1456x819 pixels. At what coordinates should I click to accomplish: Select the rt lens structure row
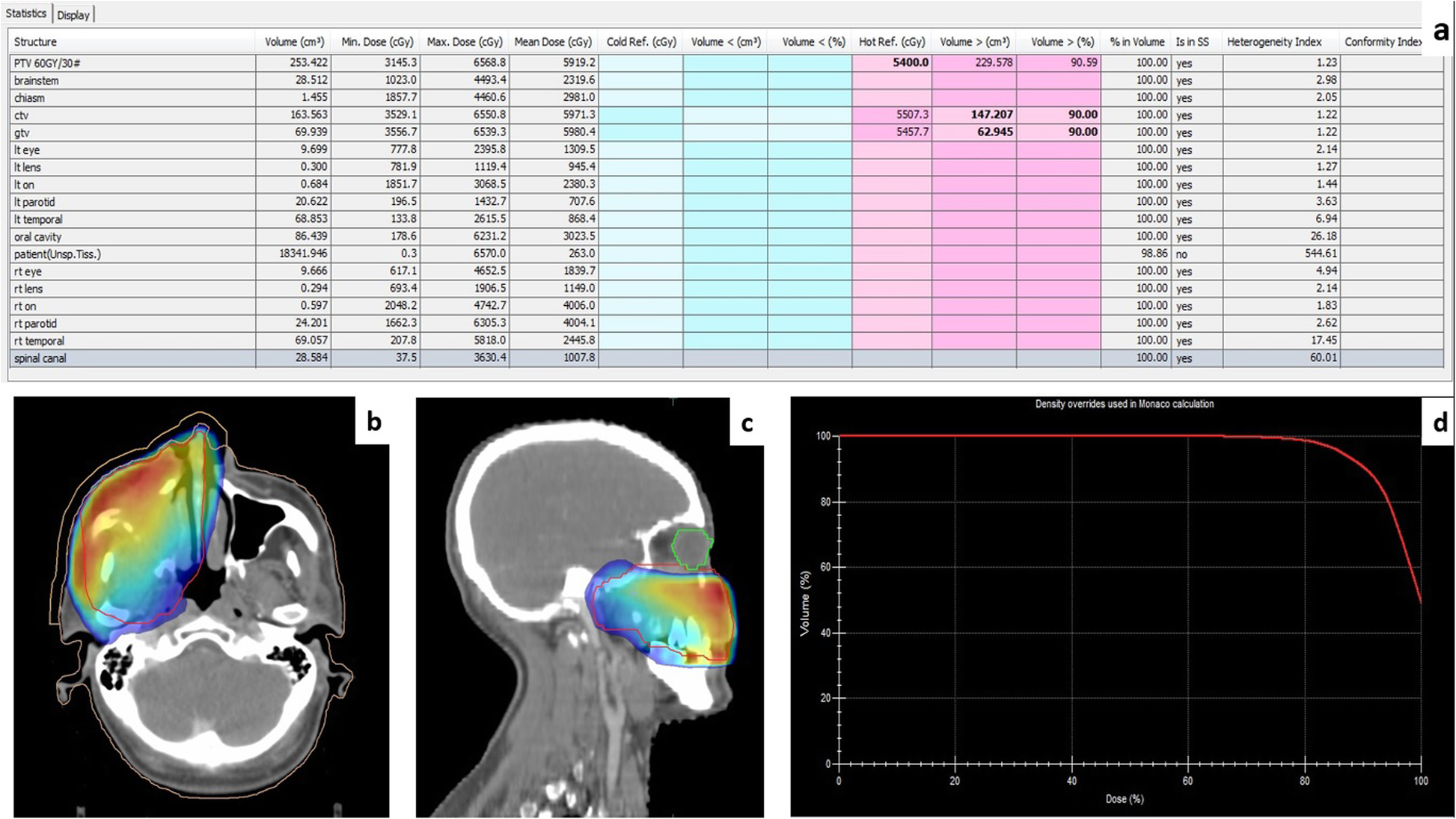[x=727, y=288]
